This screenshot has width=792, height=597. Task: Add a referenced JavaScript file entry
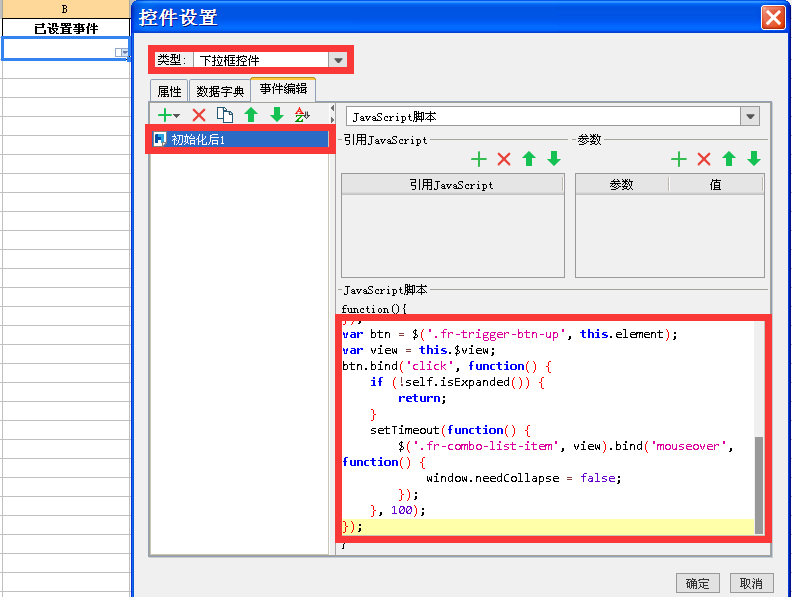pyautogui.click(x=479, y=159)
